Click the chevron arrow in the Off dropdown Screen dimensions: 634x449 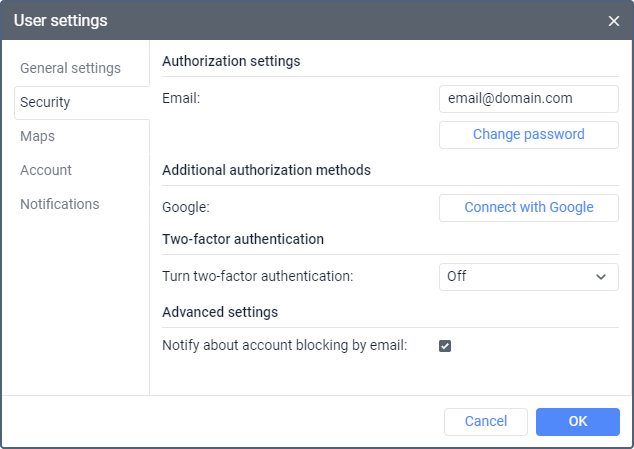(x=601, y=276)
